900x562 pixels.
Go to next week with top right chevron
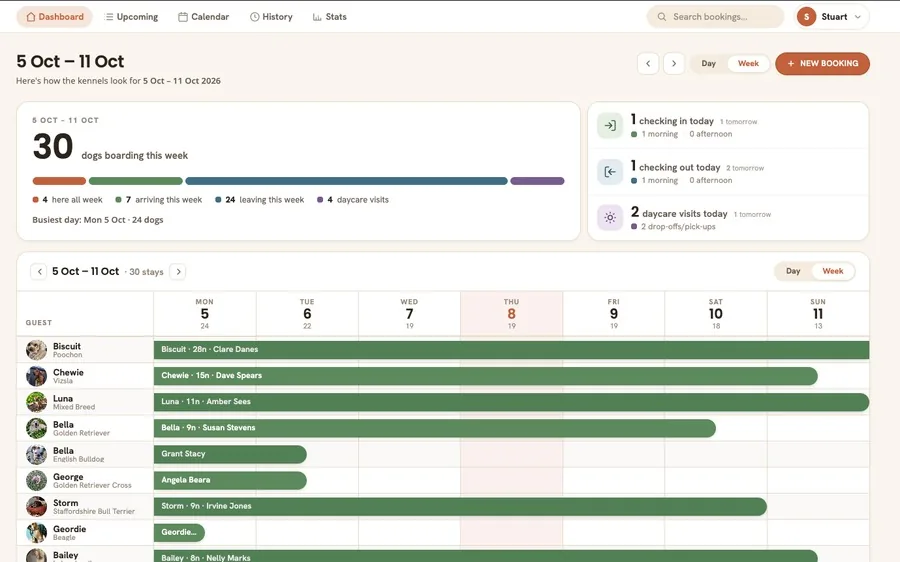coord(674,63)
